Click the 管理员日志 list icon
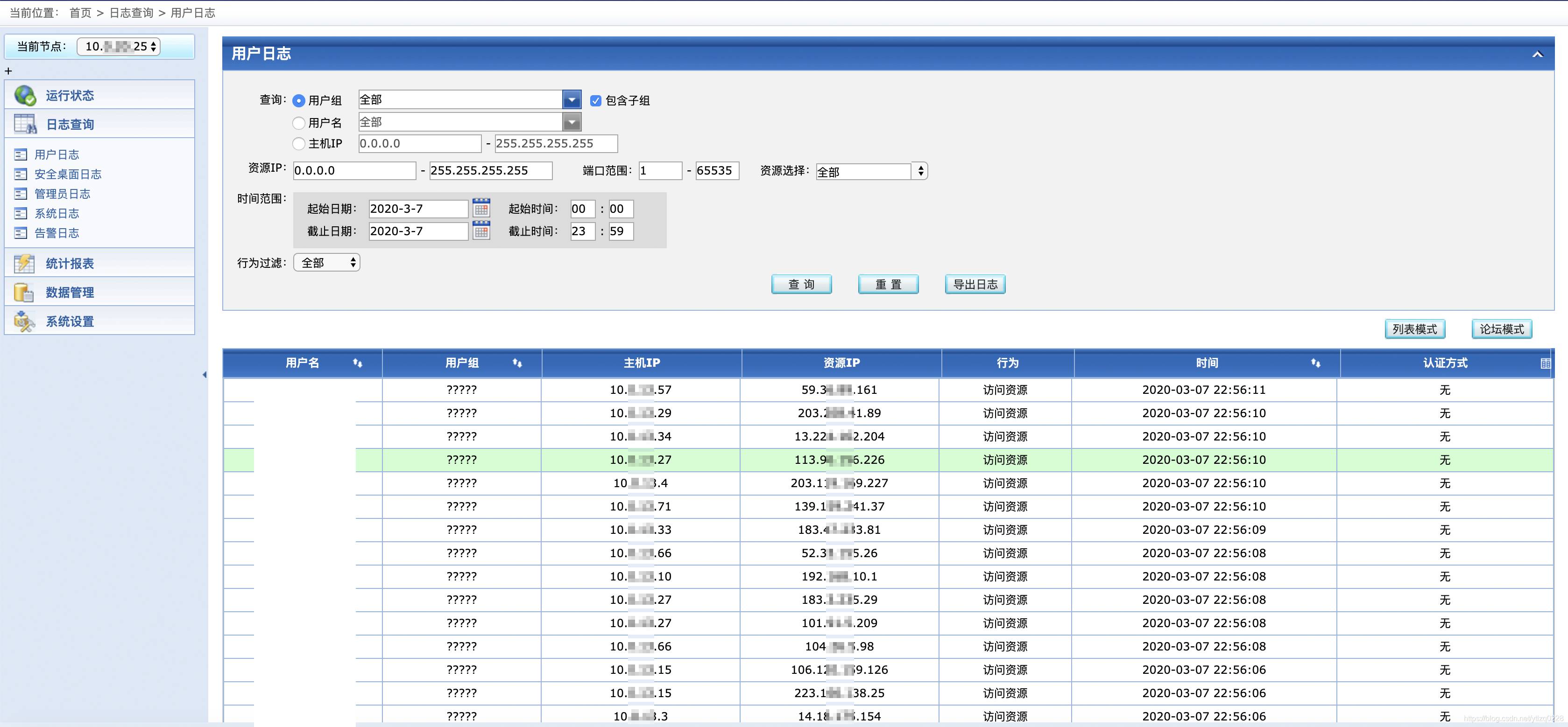Viewport: 1568px width, 727px height. 21,194
